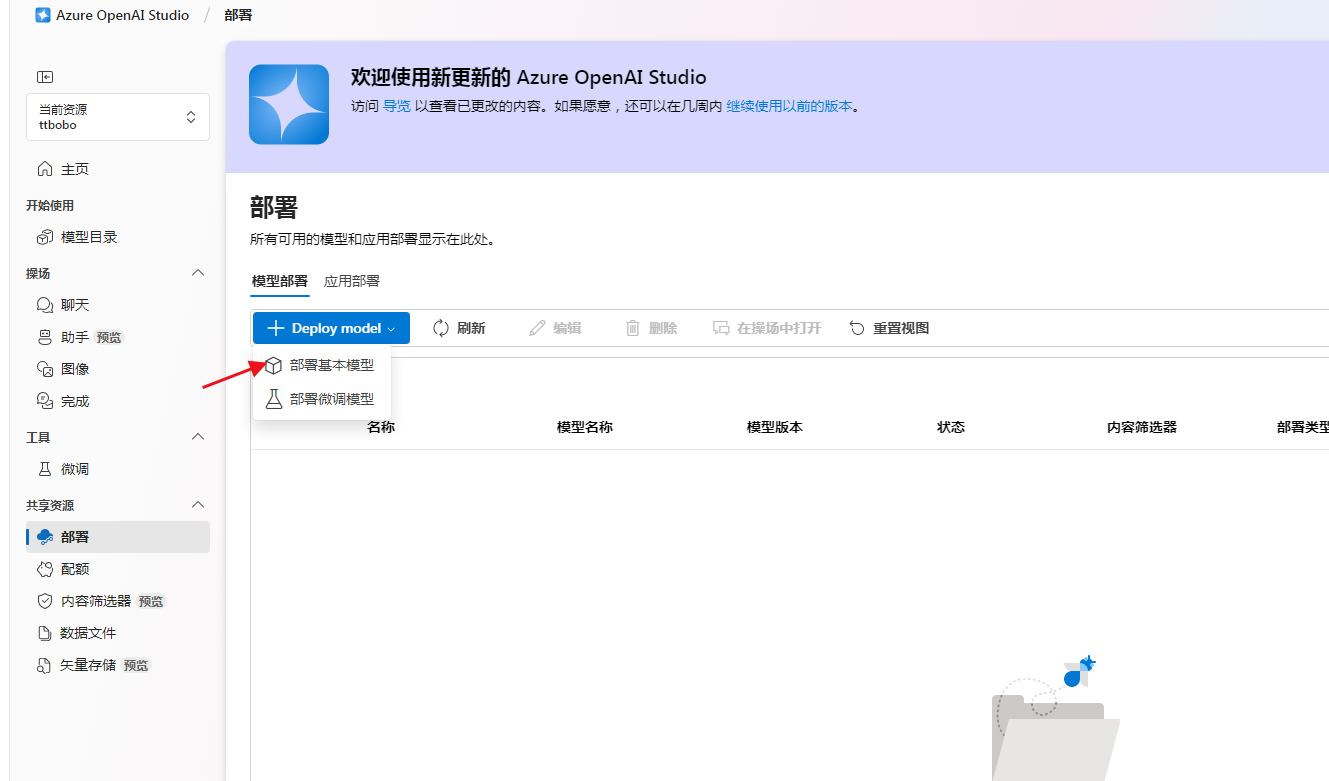
Task: Click the 删除 button label
Action: pyautogui.click(x=663, y=328)
